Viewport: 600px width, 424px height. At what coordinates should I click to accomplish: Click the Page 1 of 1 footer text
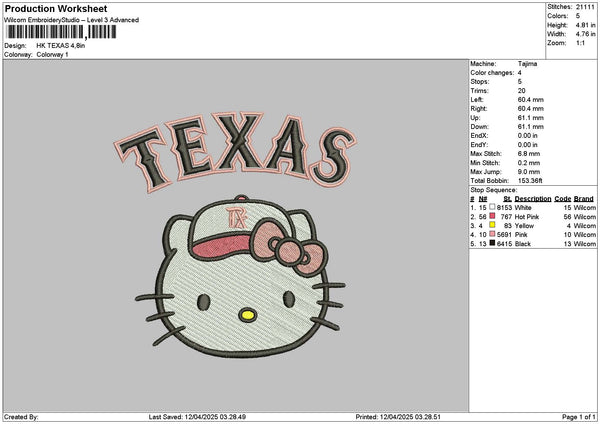(576, 416)
